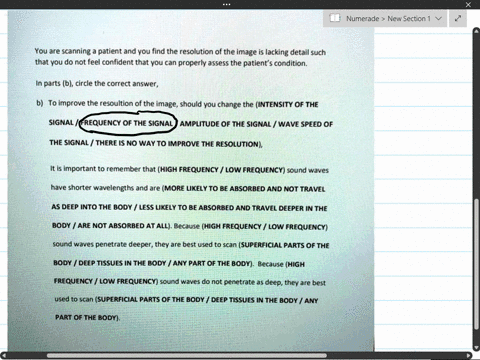Close the OneNote window
Viewport: 480px width, 360px height.
coord(468,4)
